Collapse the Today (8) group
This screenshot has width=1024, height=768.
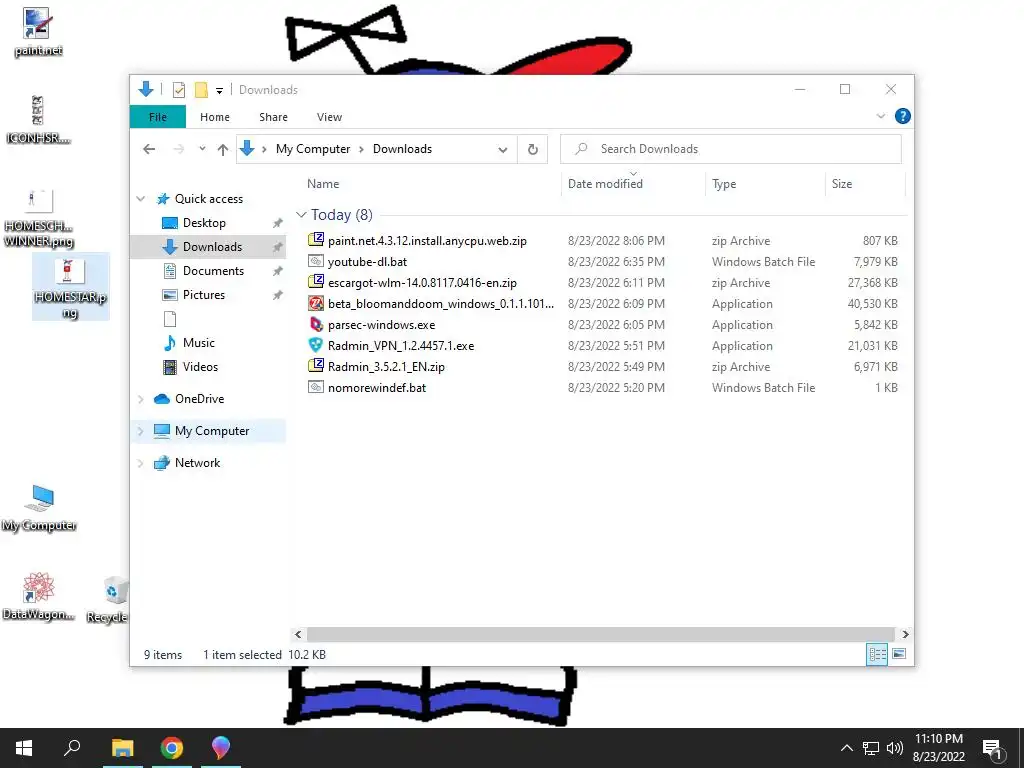coord(301,215)
